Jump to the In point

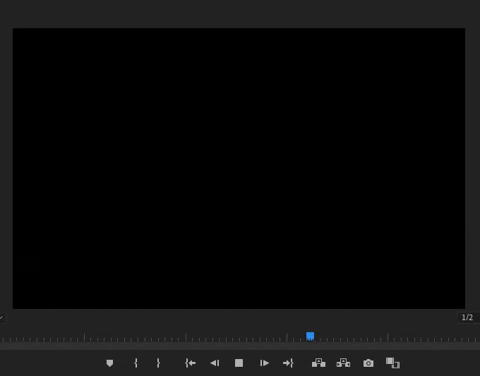point(190,363)
